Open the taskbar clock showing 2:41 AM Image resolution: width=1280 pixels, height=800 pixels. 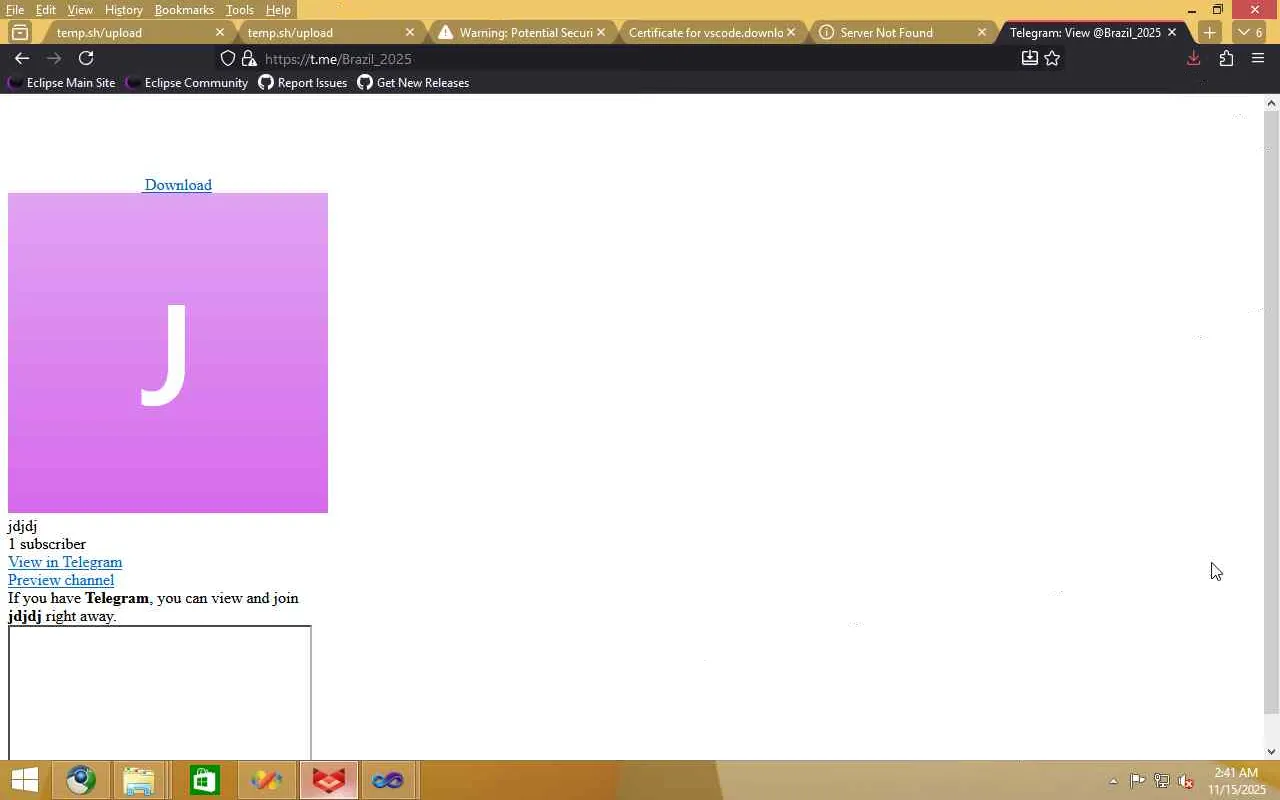point(1236,781)
